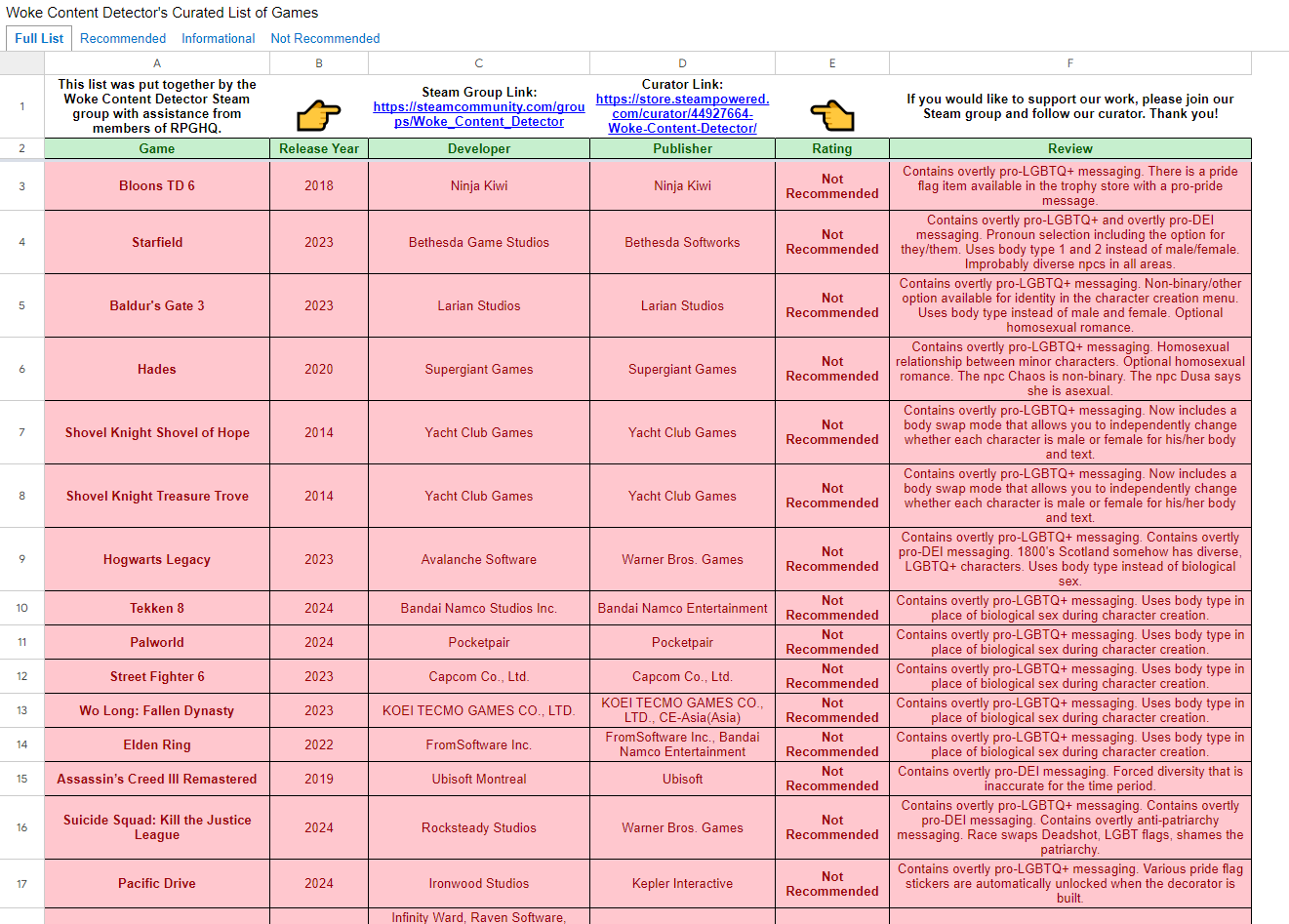Select column E header
The height and width of the screenshot is (924, 1289).
point(832,63)
